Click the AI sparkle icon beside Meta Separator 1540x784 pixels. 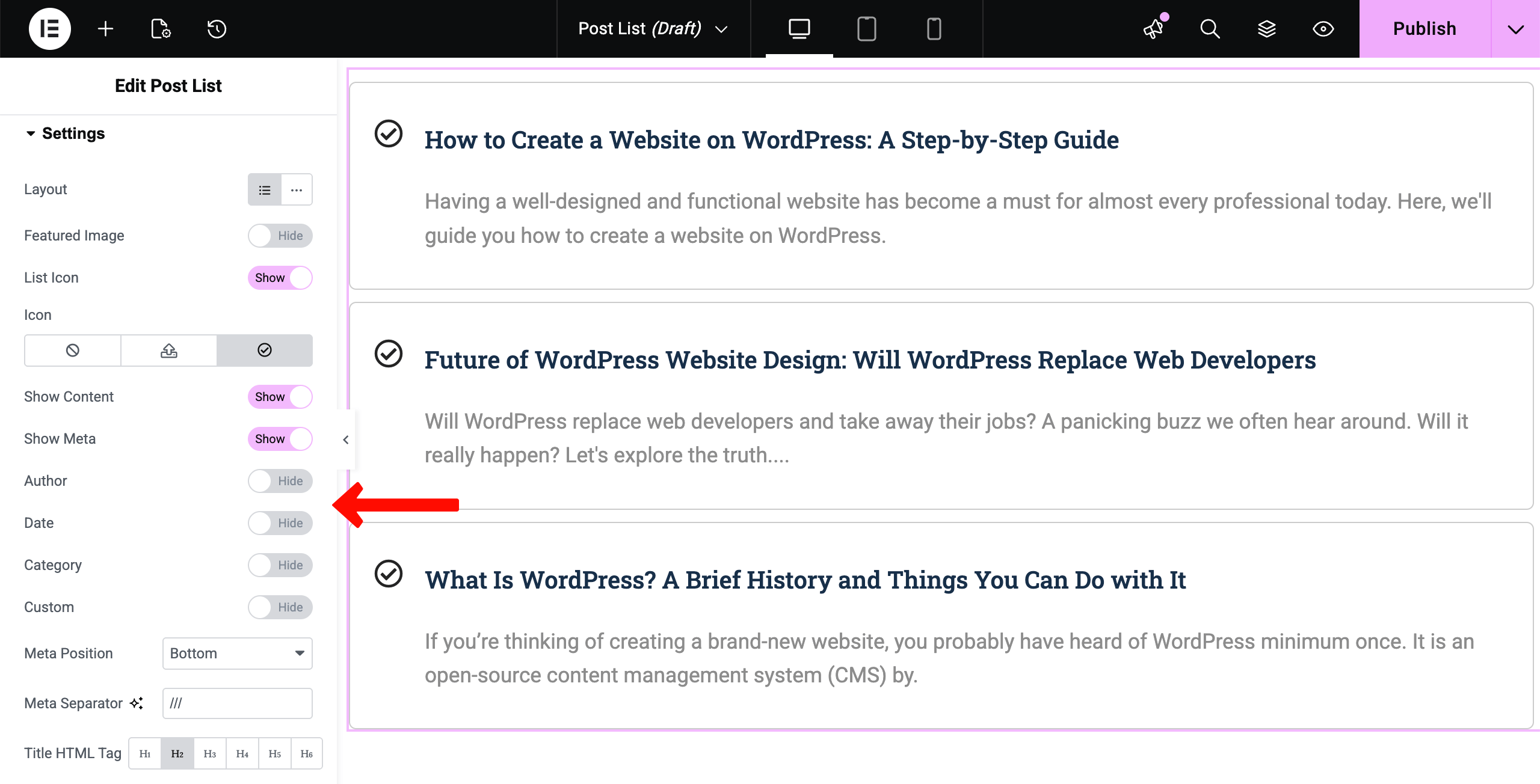point(136,702)
